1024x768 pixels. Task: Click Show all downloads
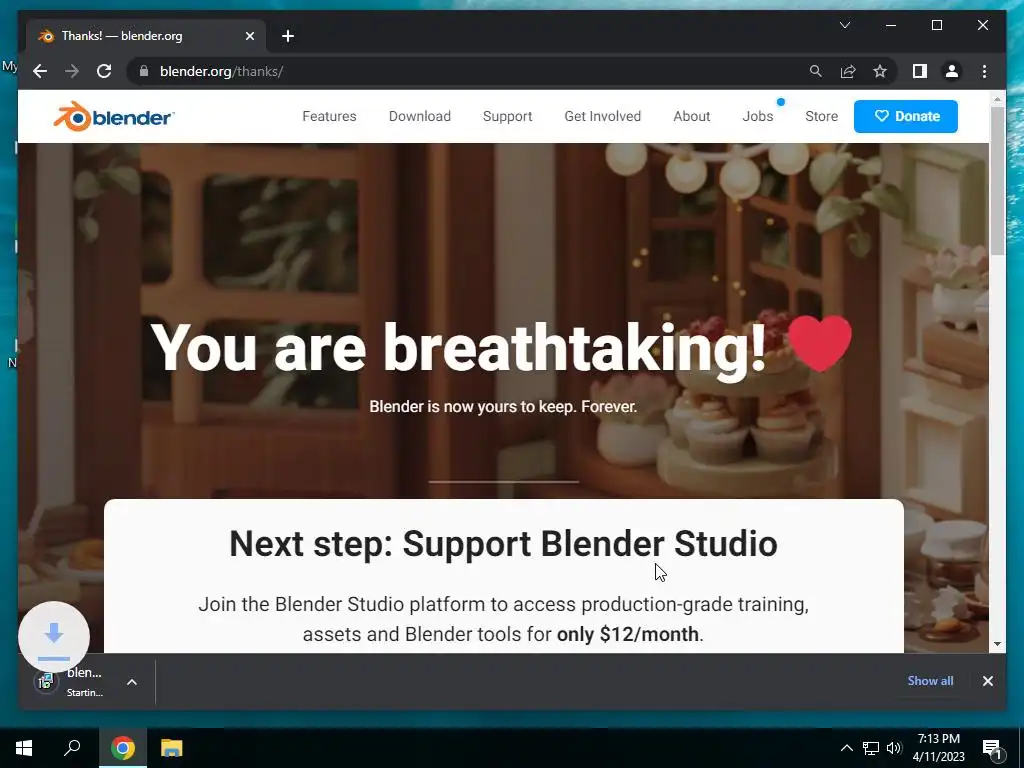930,681
